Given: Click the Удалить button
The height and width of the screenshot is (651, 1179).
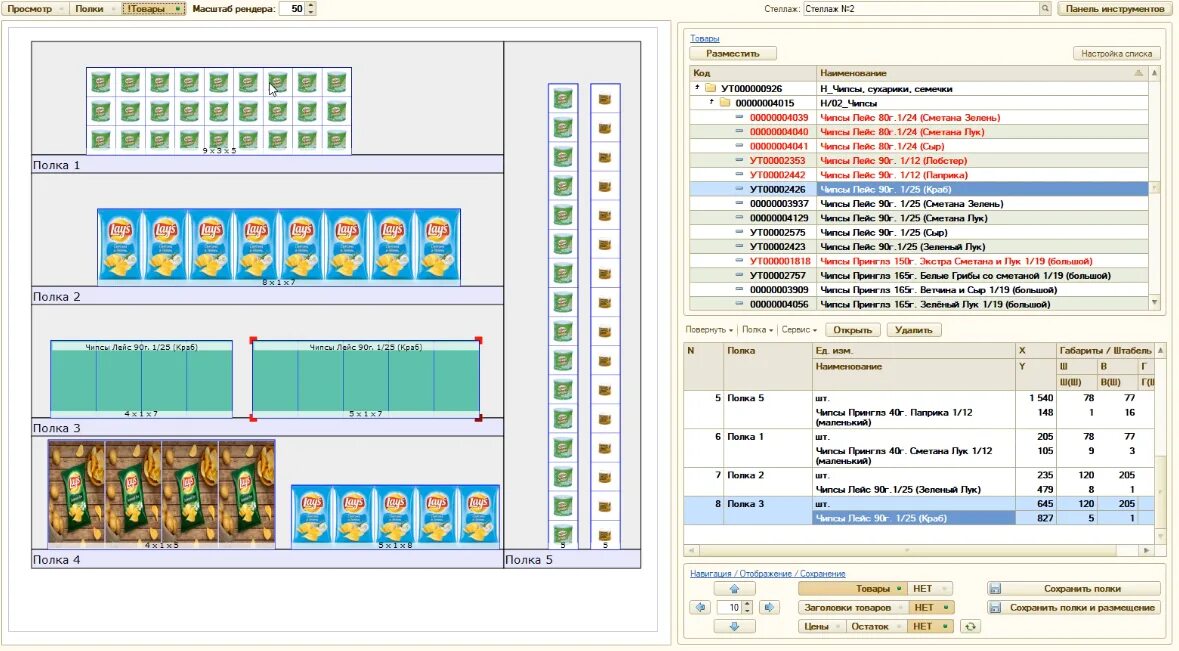Looking at the screenshot, I should [914, 330].
